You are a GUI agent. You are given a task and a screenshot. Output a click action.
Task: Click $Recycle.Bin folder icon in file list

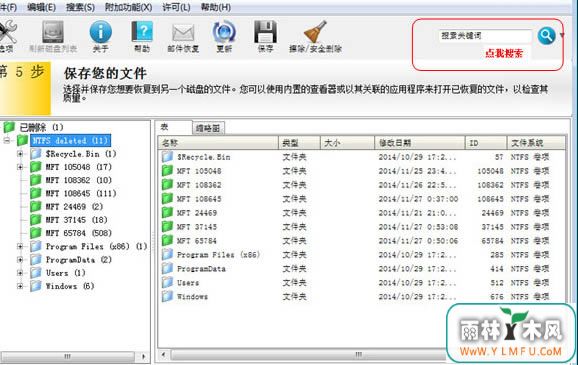point(167,157)
